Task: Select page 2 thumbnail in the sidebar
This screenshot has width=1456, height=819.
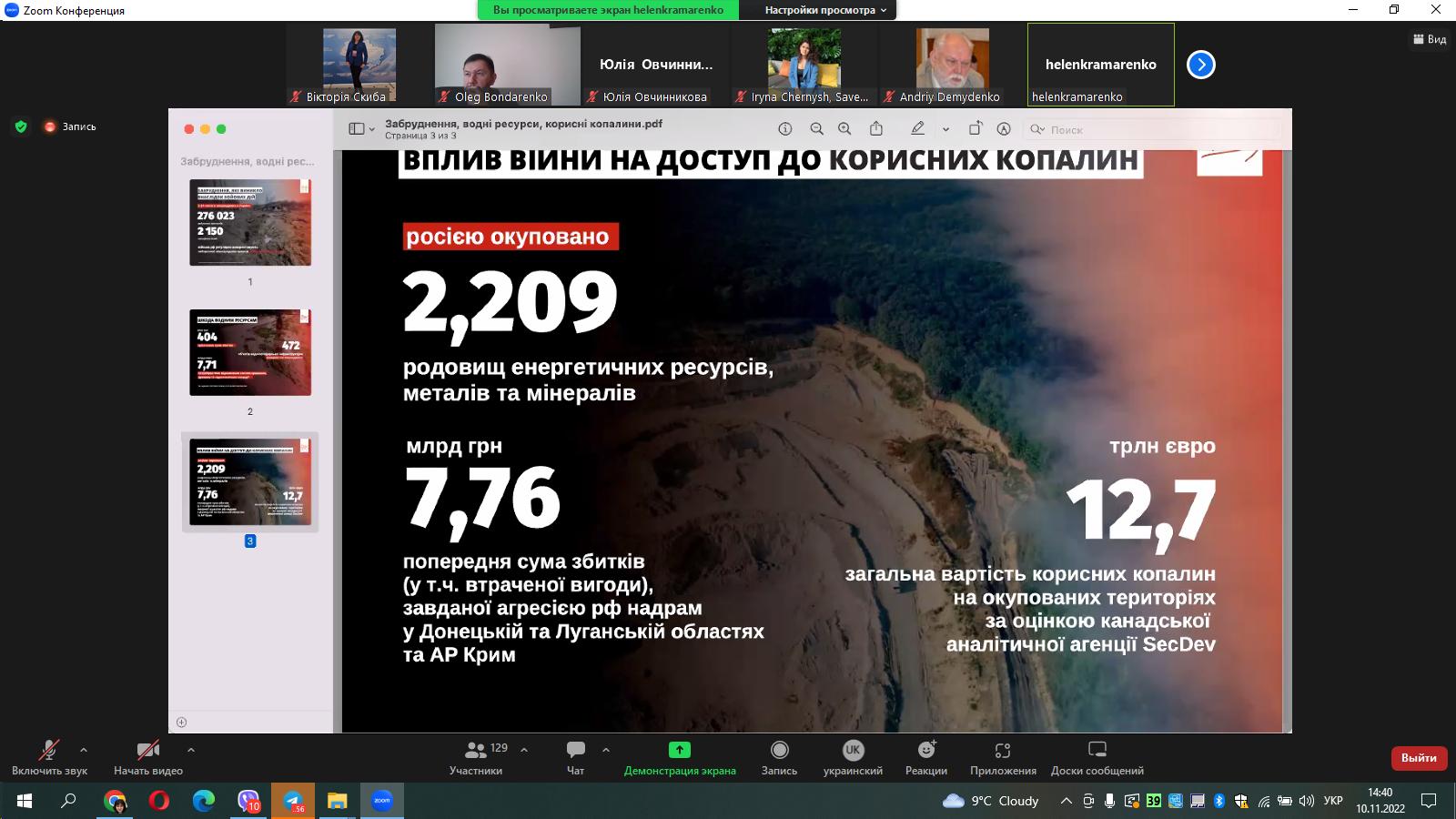Action: click(x=250, y=353)
